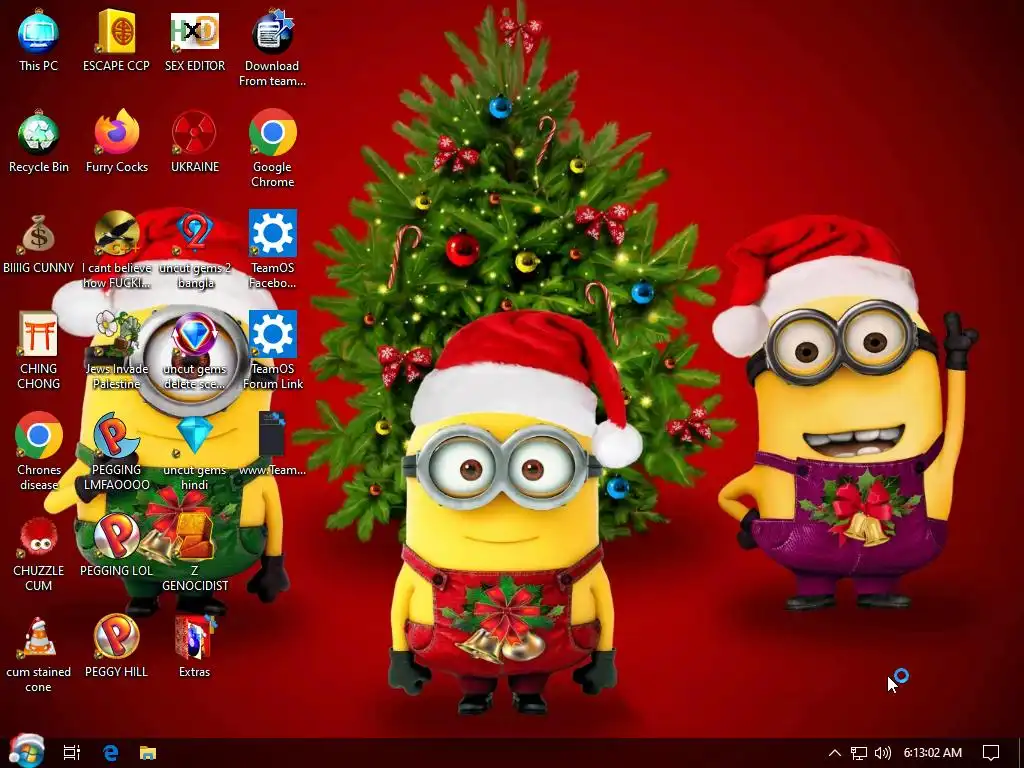The image size is (1024, 768).
Task: Click the network status tray icon
Action: (859, 753)
